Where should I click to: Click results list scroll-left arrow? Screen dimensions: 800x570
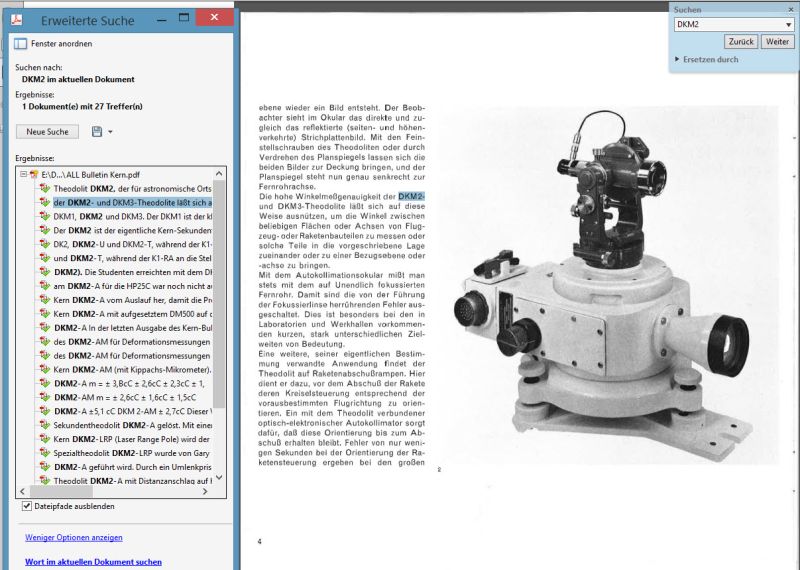22,491
